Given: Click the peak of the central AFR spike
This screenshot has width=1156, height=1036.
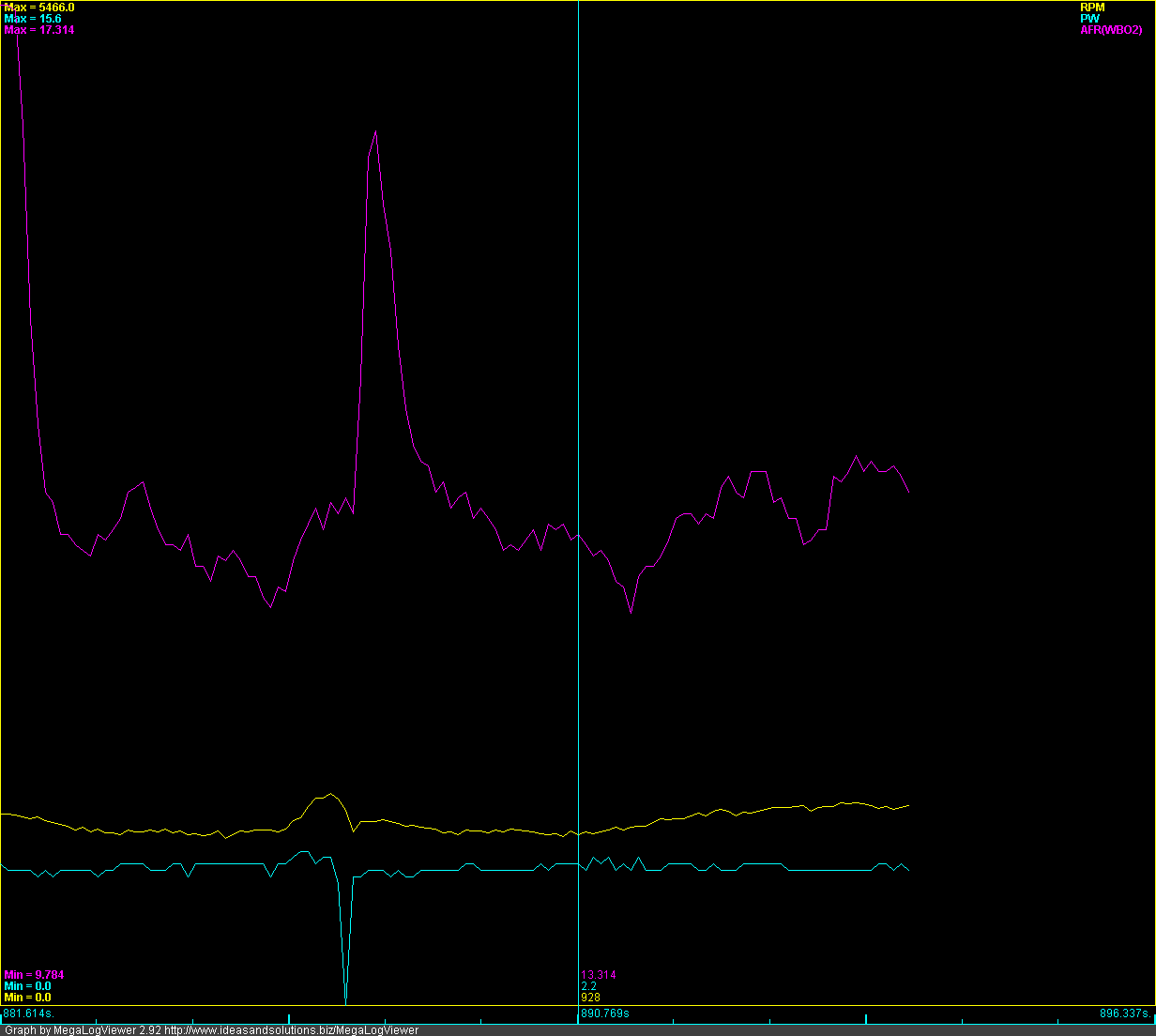Looking at the screenshot, I should tap(375, 131).
